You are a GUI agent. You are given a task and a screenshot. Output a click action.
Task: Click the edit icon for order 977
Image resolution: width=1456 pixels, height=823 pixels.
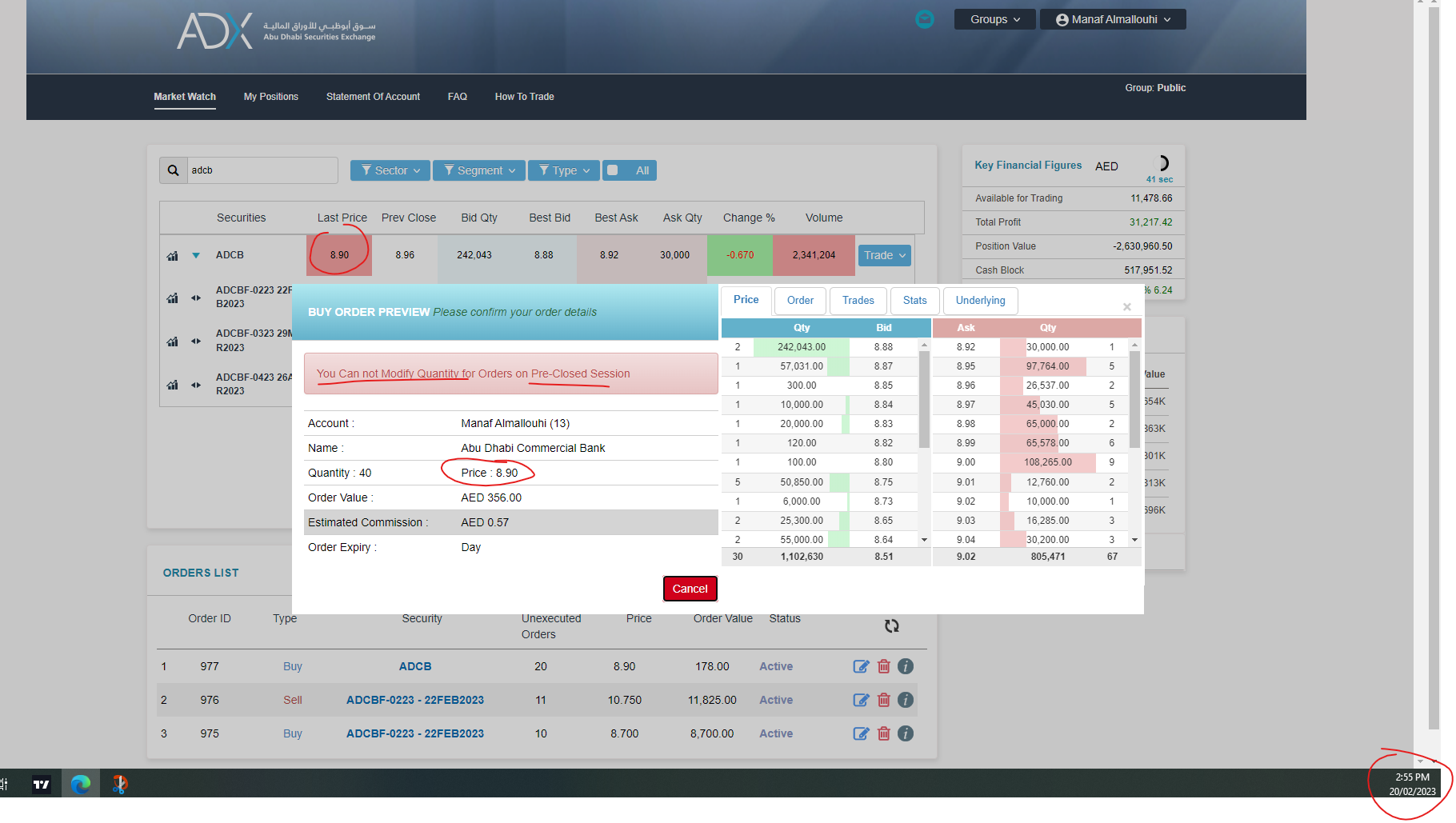tap(861, 666)
